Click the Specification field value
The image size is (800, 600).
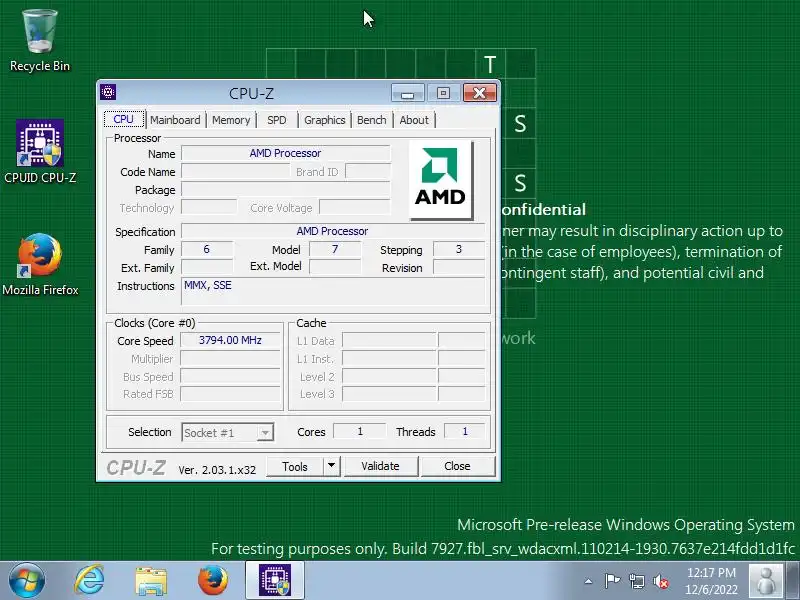click(333, 231)
